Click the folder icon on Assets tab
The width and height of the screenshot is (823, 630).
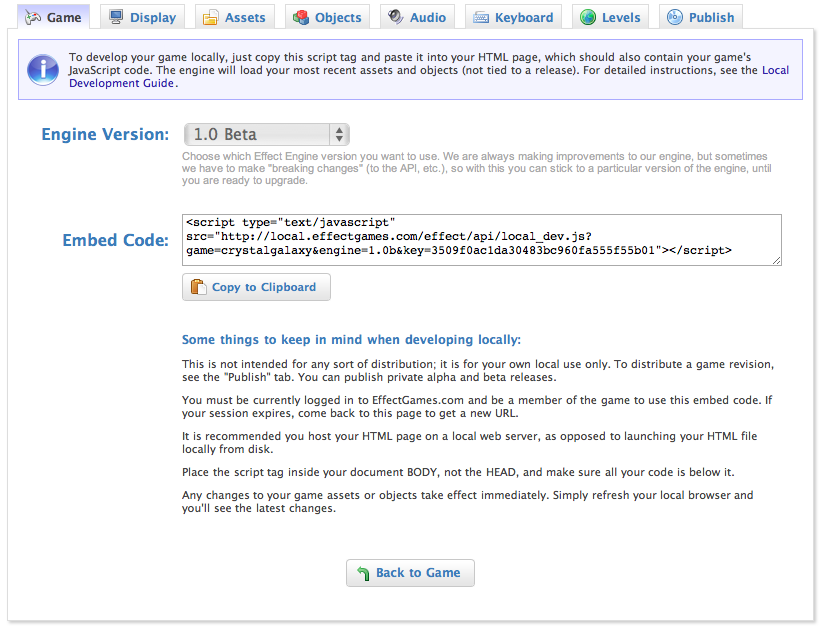(211, 17)
